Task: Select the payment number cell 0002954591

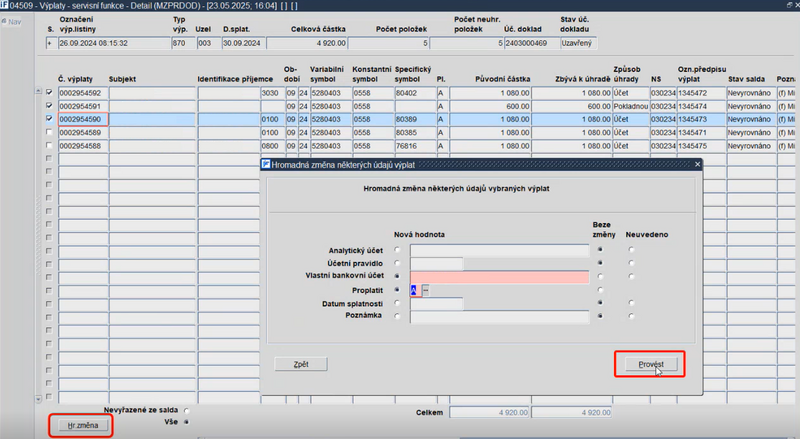Action: point(83,106)
